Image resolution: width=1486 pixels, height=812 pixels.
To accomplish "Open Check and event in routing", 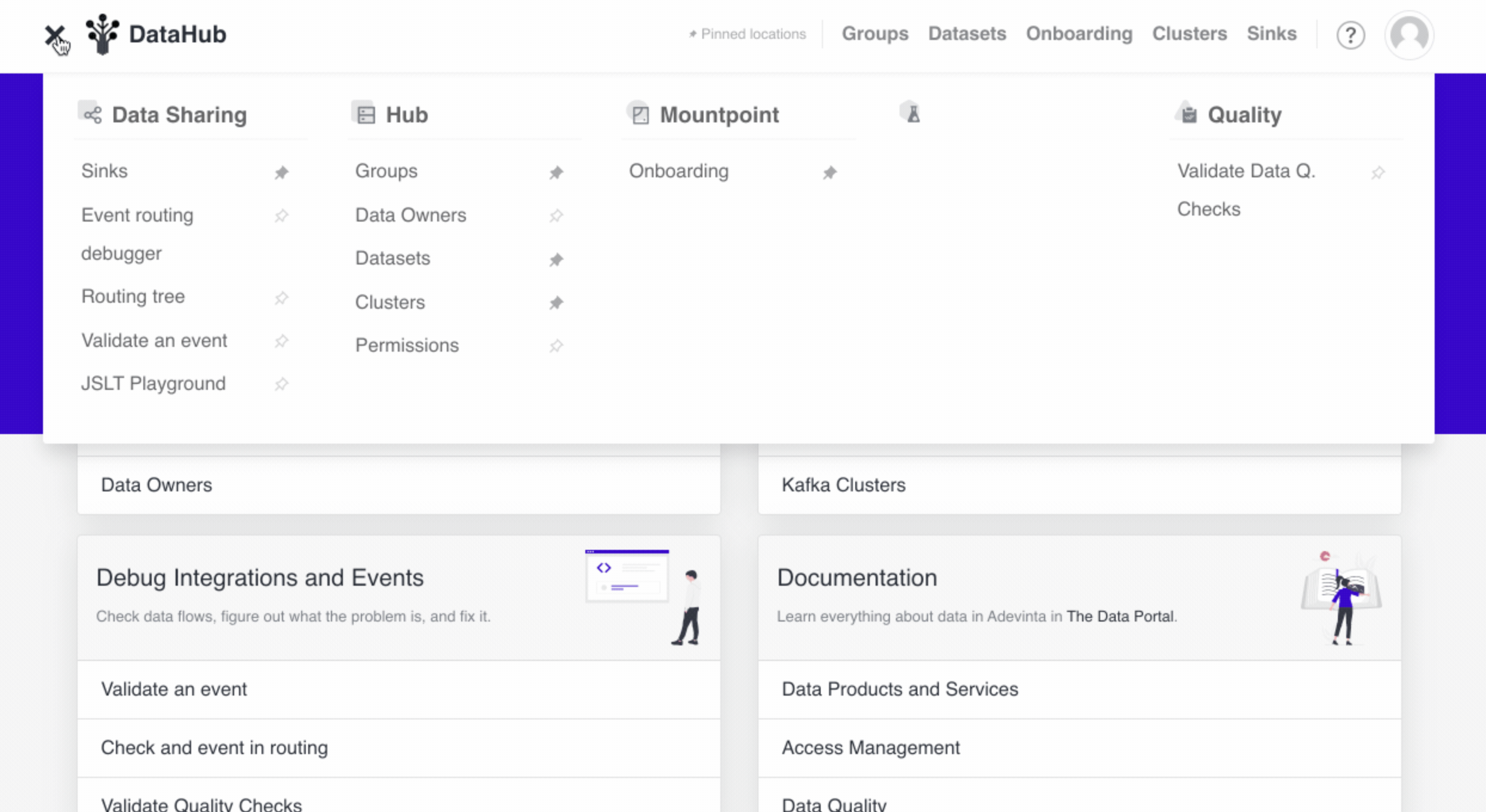I will click(x=398, y=748).
